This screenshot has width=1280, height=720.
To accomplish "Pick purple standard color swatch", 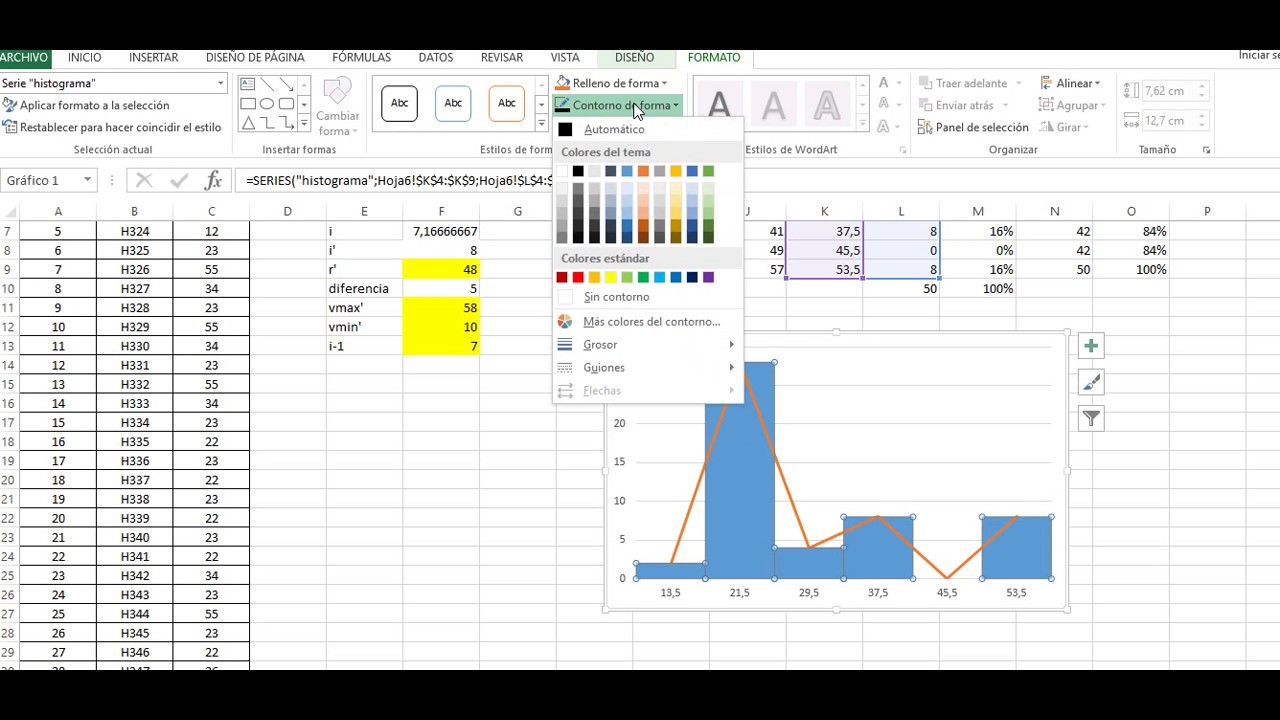I will (708, 277).
